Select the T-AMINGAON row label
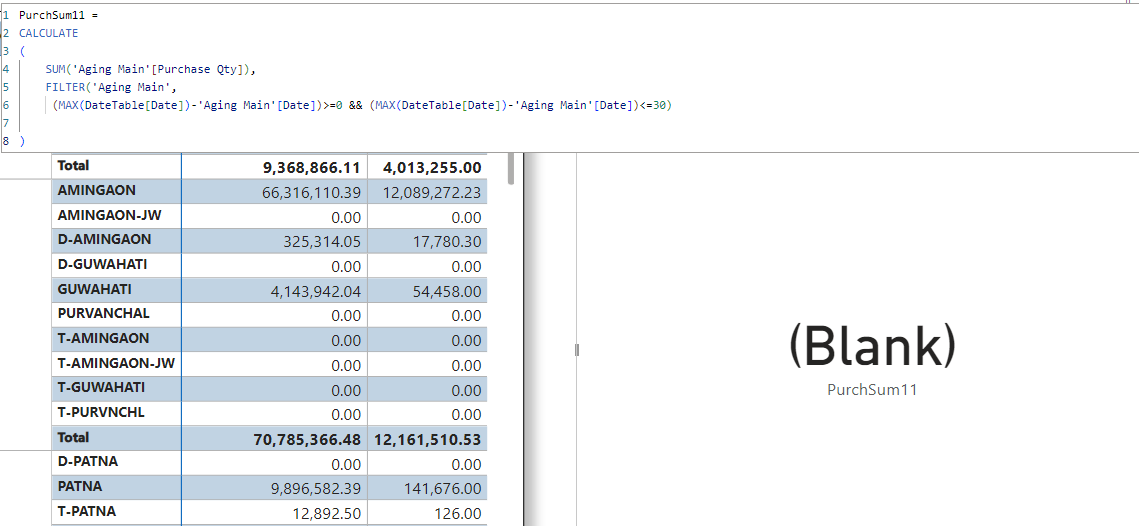This screenshot has width=1139, height=526. [103, 338]
